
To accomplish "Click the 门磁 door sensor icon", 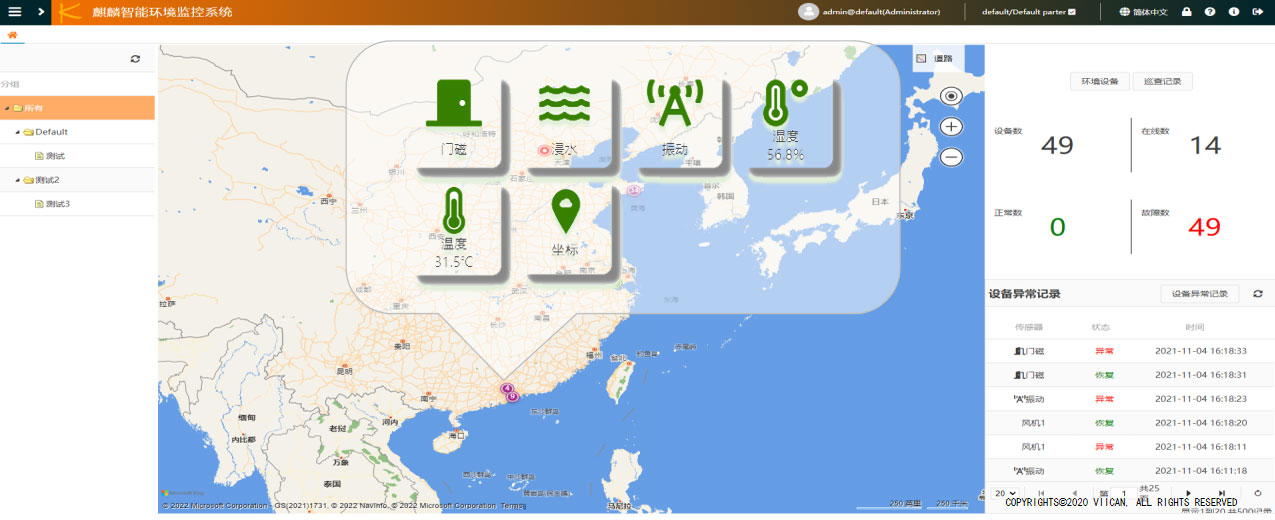I will [x=454, y=103].
